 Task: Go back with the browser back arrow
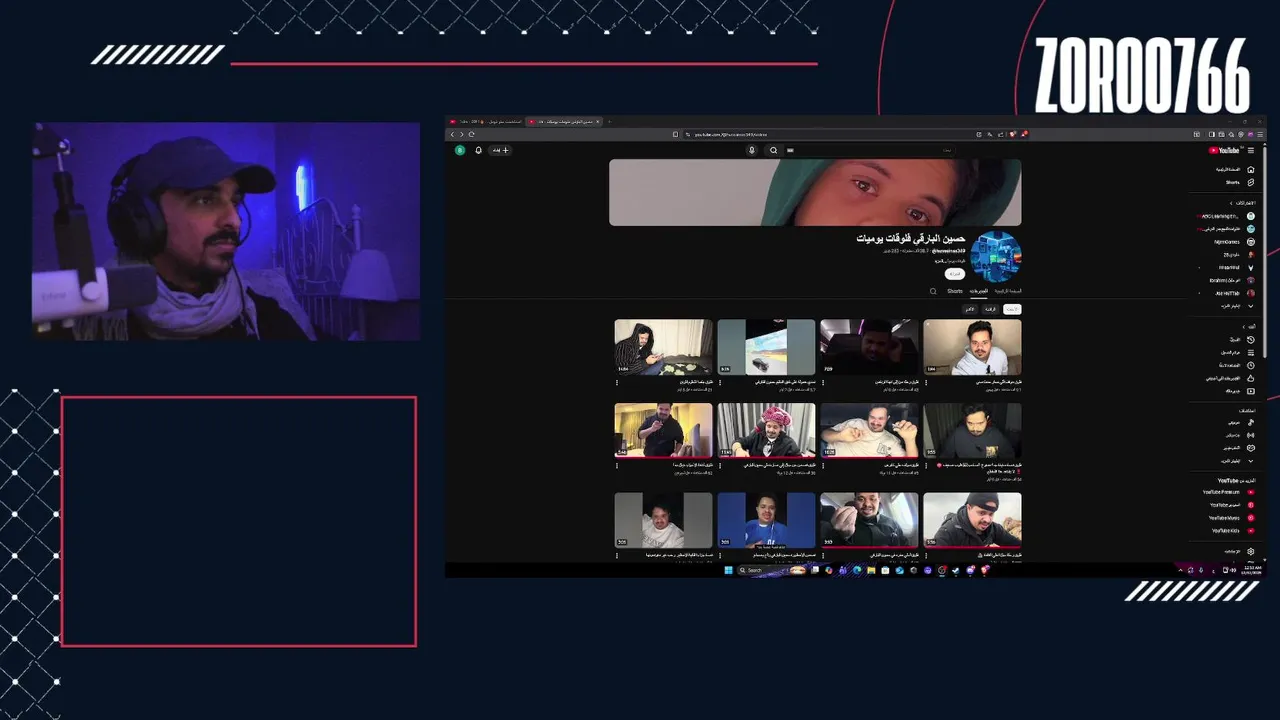[x=452, y=134]
